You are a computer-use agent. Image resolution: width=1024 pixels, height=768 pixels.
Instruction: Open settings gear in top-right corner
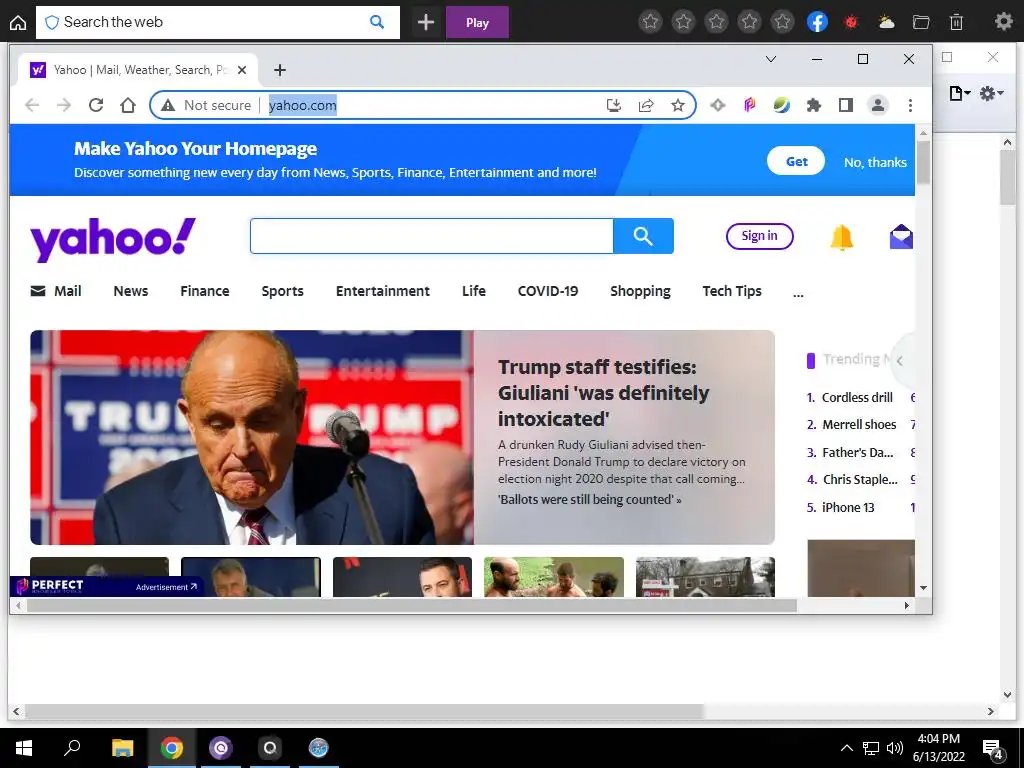[1003, 22]
